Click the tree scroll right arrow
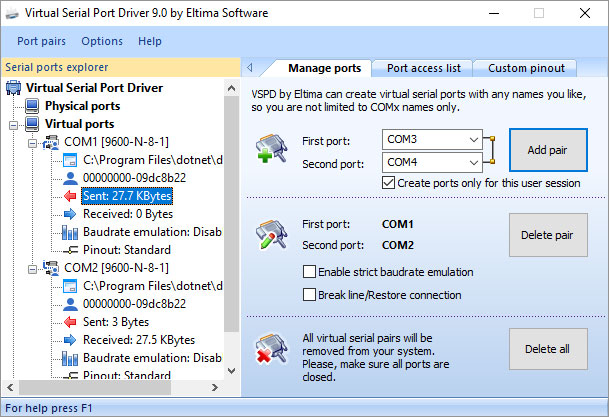 click(x=214, y=387)
